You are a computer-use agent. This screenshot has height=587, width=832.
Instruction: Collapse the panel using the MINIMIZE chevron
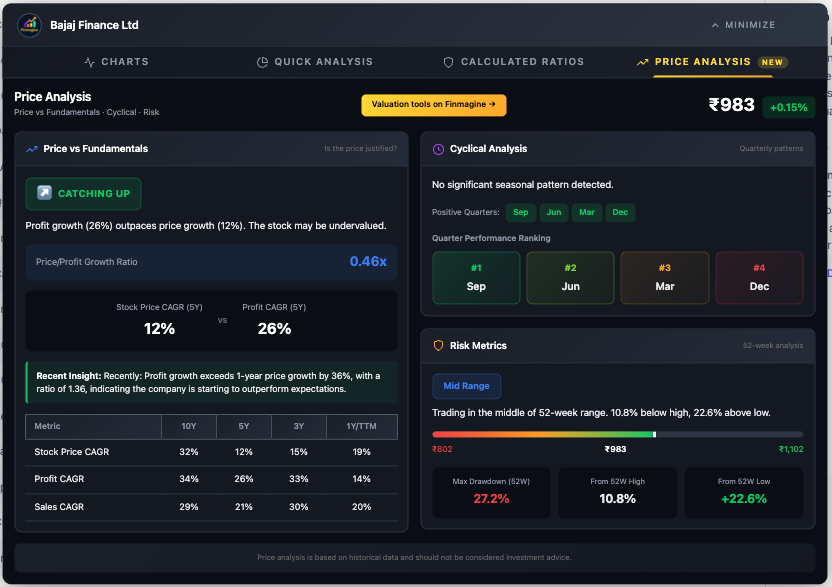pos(714,25)
